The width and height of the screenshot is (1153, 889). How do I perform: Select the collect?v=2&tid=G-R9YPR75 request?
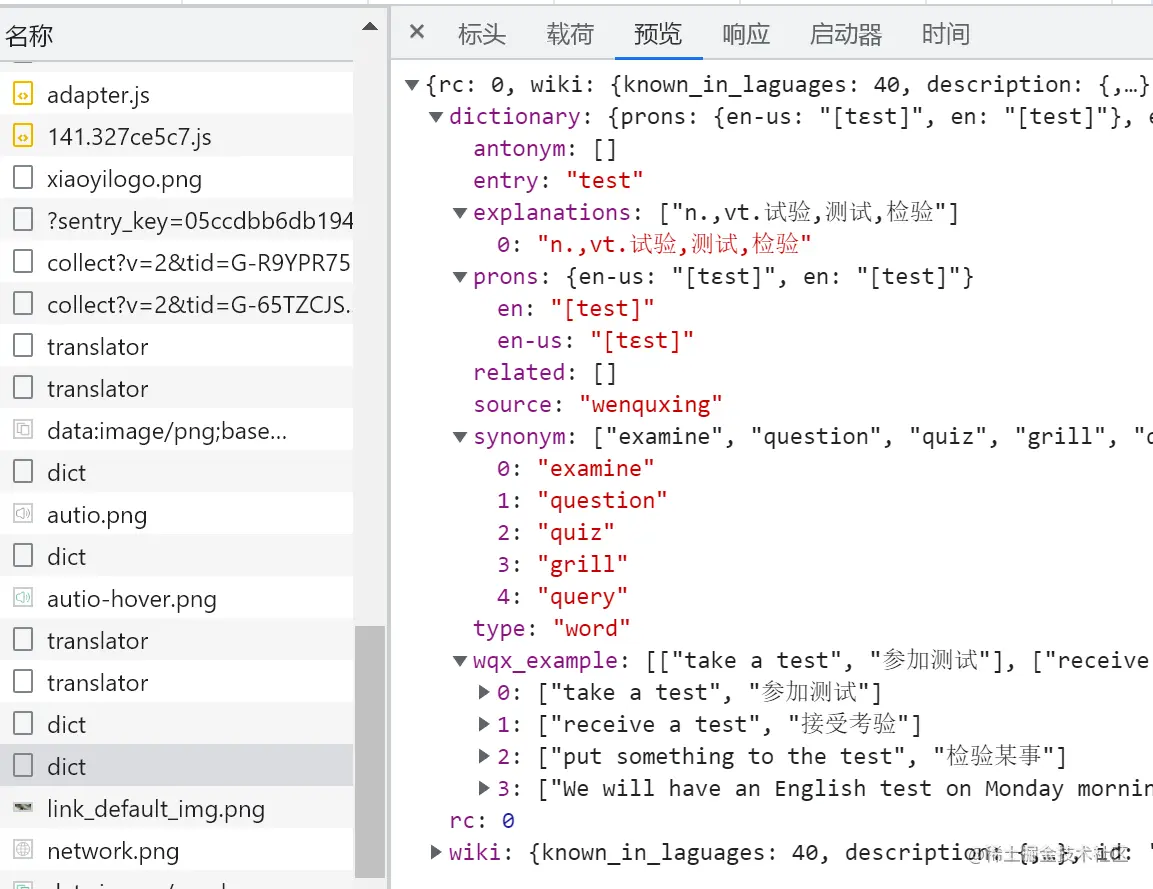[x=176, y=262]
